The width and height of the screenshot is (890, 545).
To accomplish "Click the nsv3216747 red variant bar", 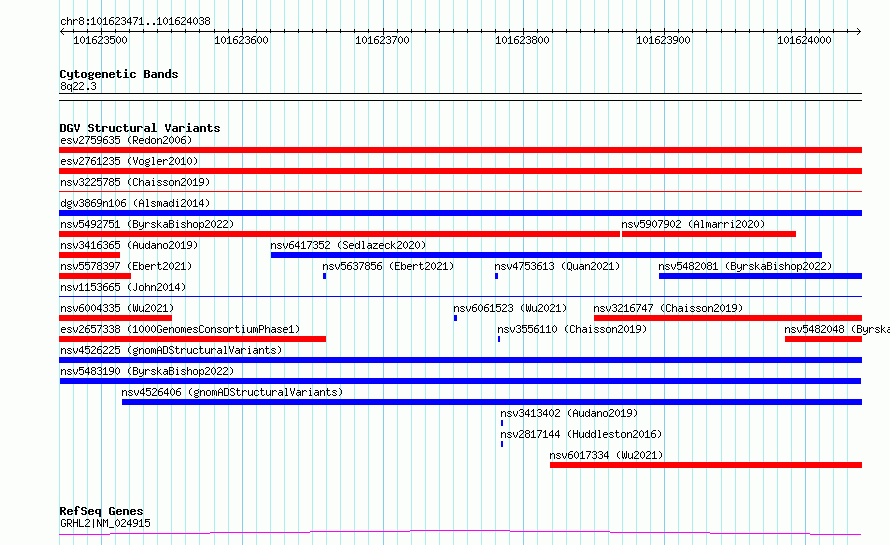I will pos(728,318).
